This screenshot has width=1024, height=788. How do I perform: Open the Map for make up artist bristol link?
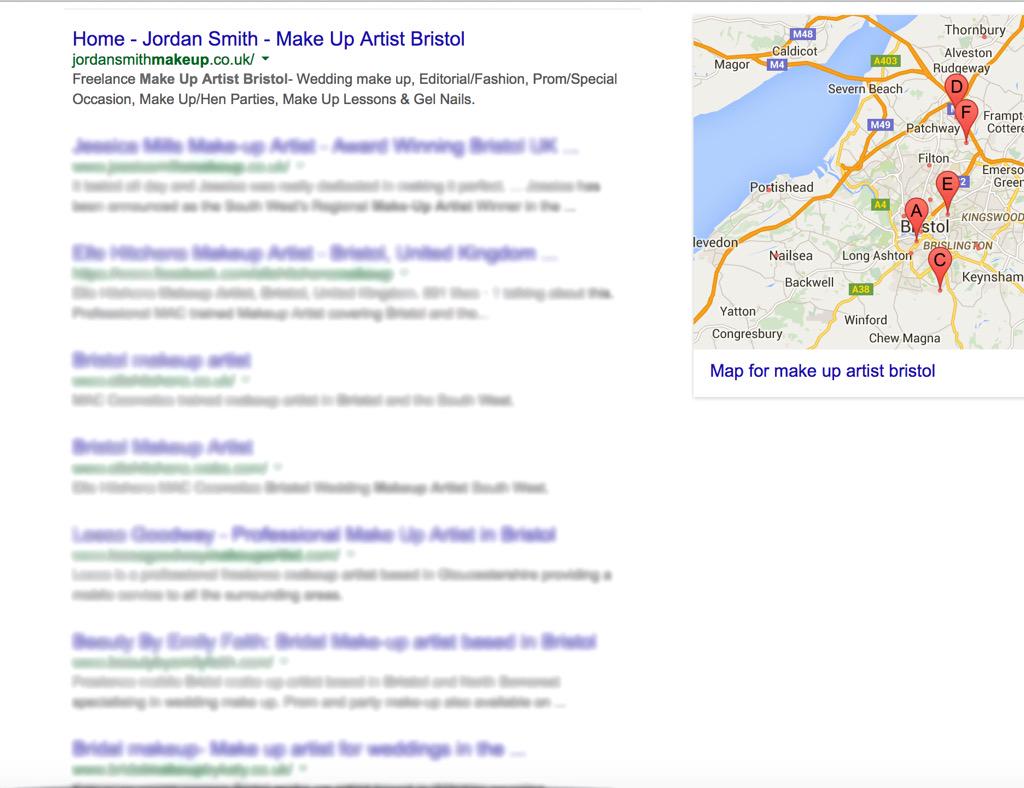(x=822, y=371)
